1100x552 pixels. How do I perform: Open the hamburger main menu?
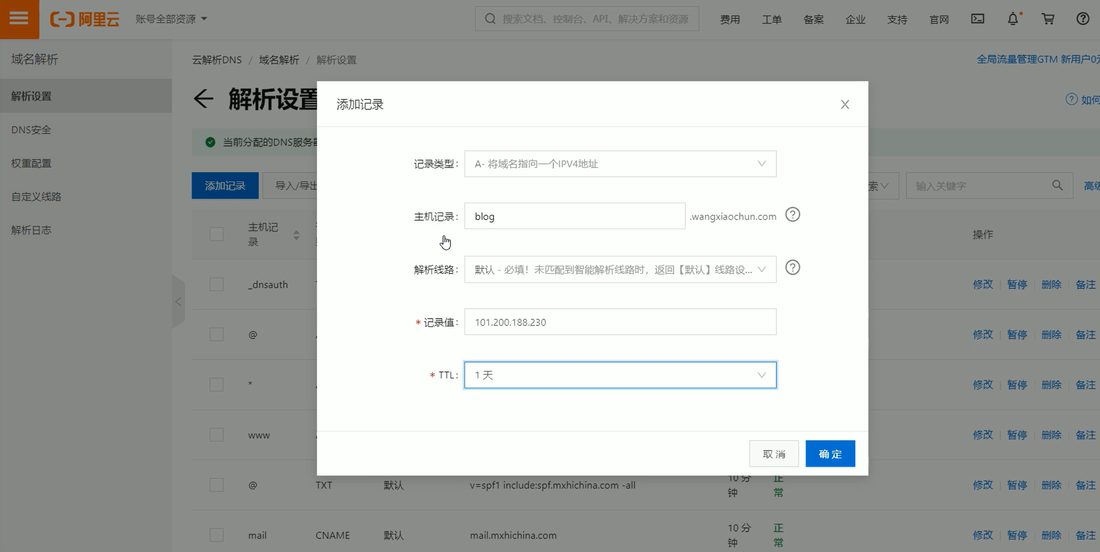tap(19, 19)
